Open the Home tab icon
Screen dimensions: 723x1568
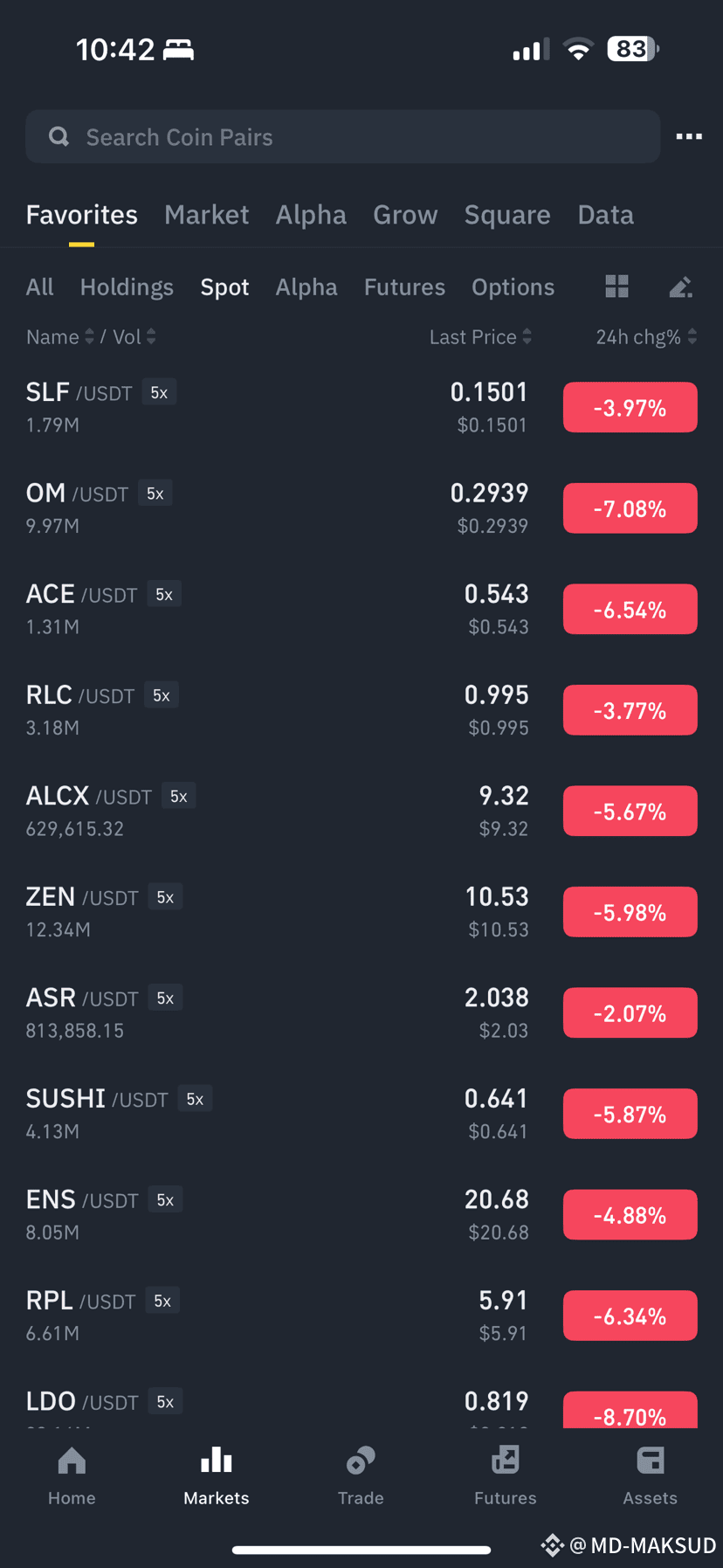pos(72,1461)
